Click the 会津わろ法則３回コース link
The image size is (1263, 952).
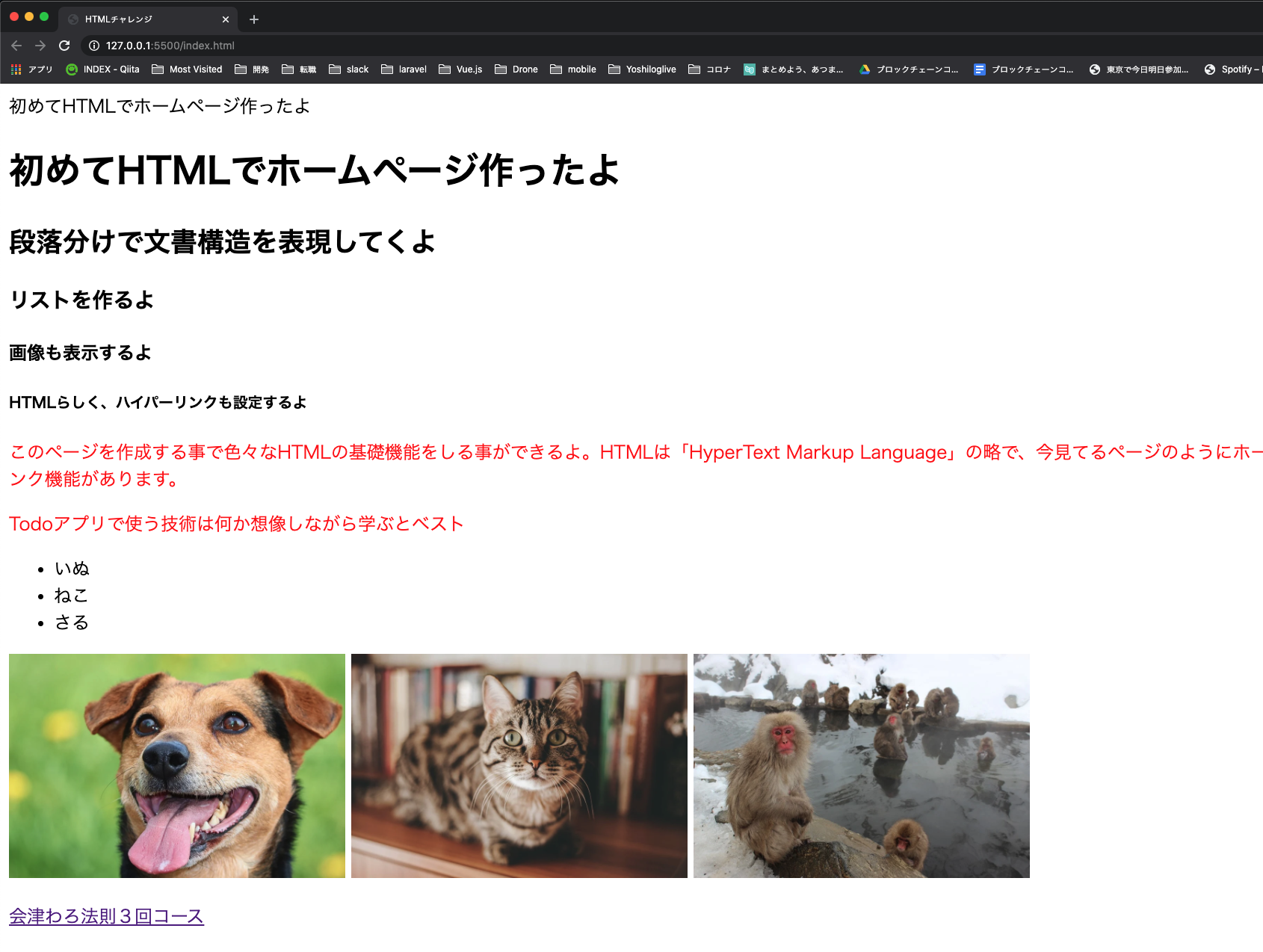(x=105, y=916)
